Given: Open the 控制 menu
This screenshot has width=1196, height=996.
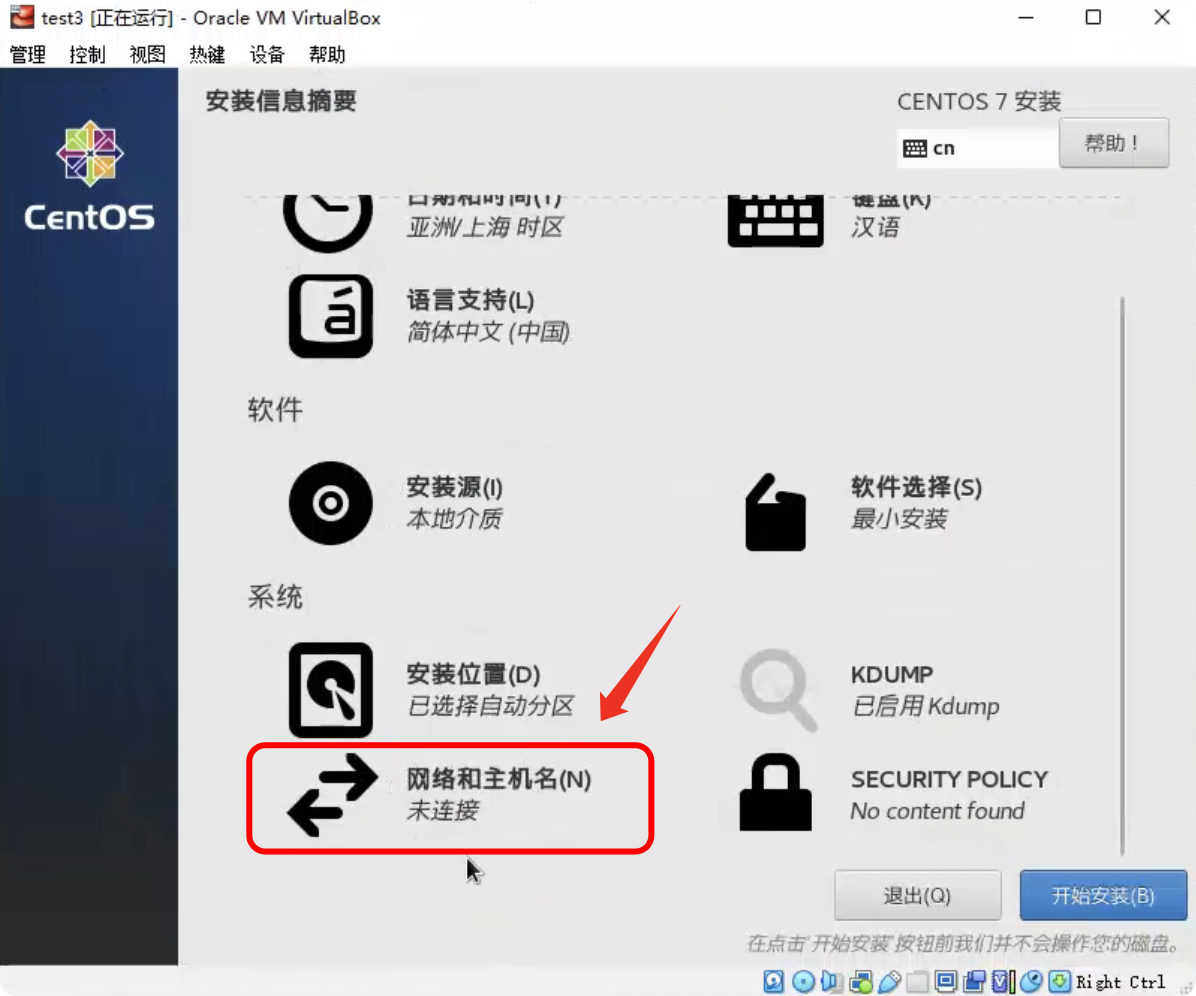Looking at the screenshot, I should (x=87, y=54).
